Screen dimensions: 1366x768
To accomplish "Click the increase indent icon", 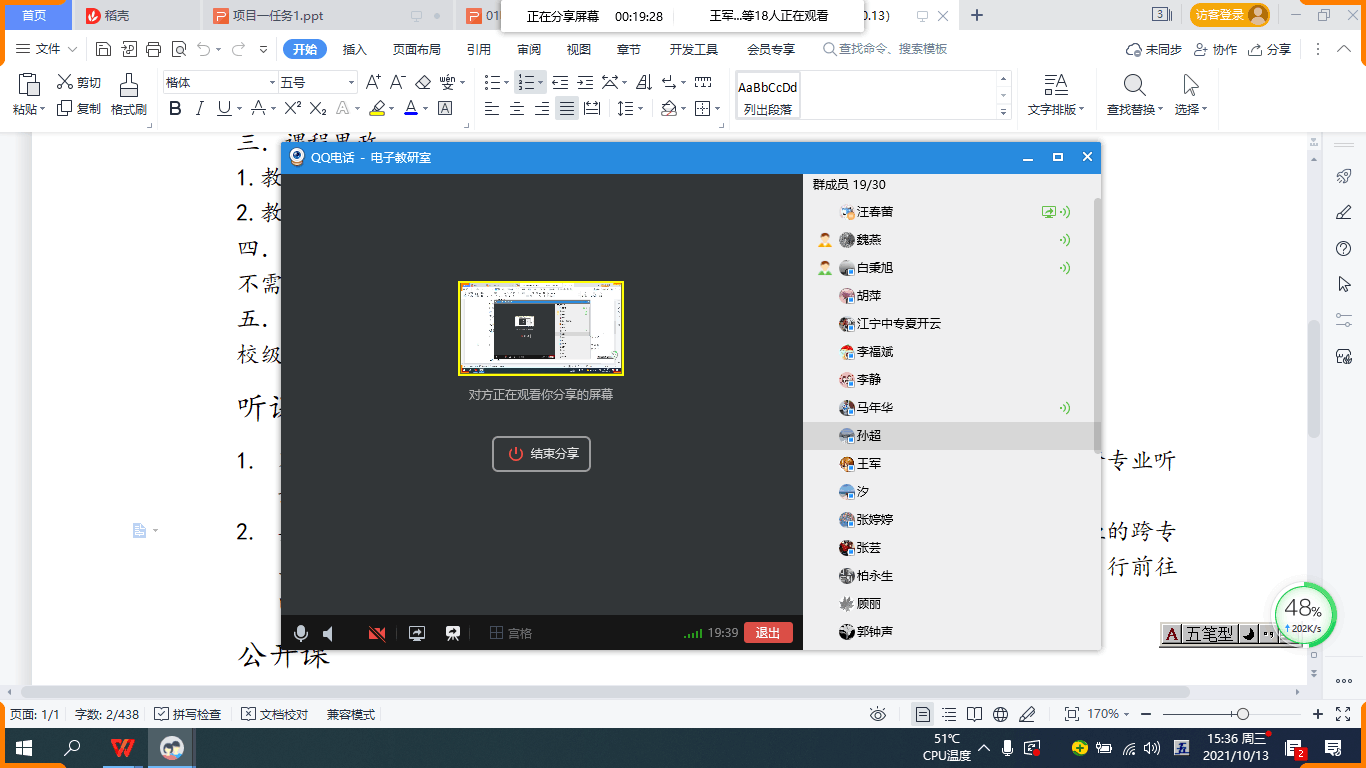I will 584,82.
